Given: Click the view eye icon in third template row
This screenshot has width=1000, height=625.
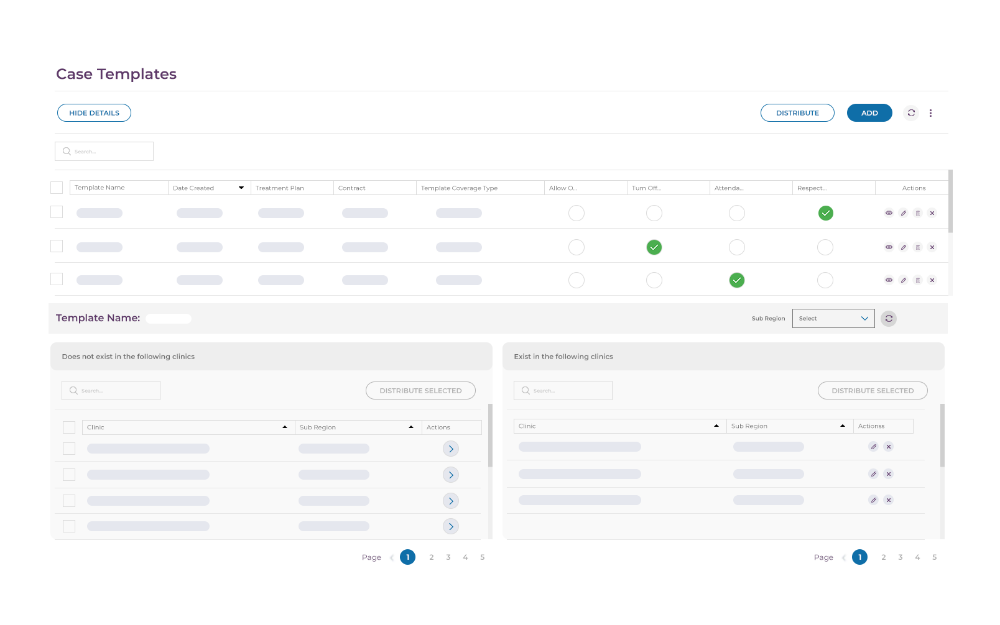Looking at the screenshot, I should tap(888, 280).
